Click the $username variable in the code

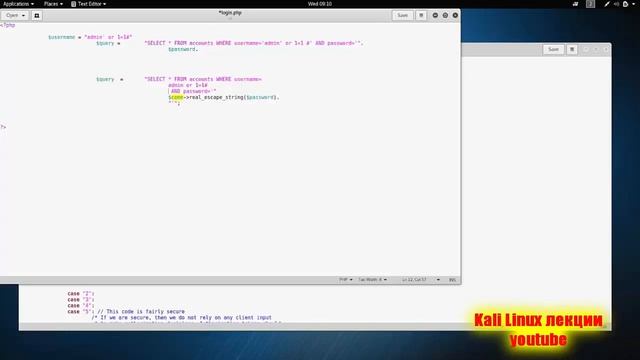(x=62, y=37)
